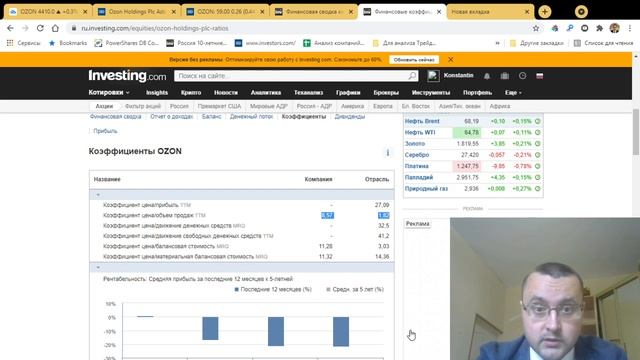The image size is (640, 360).
Task: Open a new tab with the plus button
Action: (544, 11)
